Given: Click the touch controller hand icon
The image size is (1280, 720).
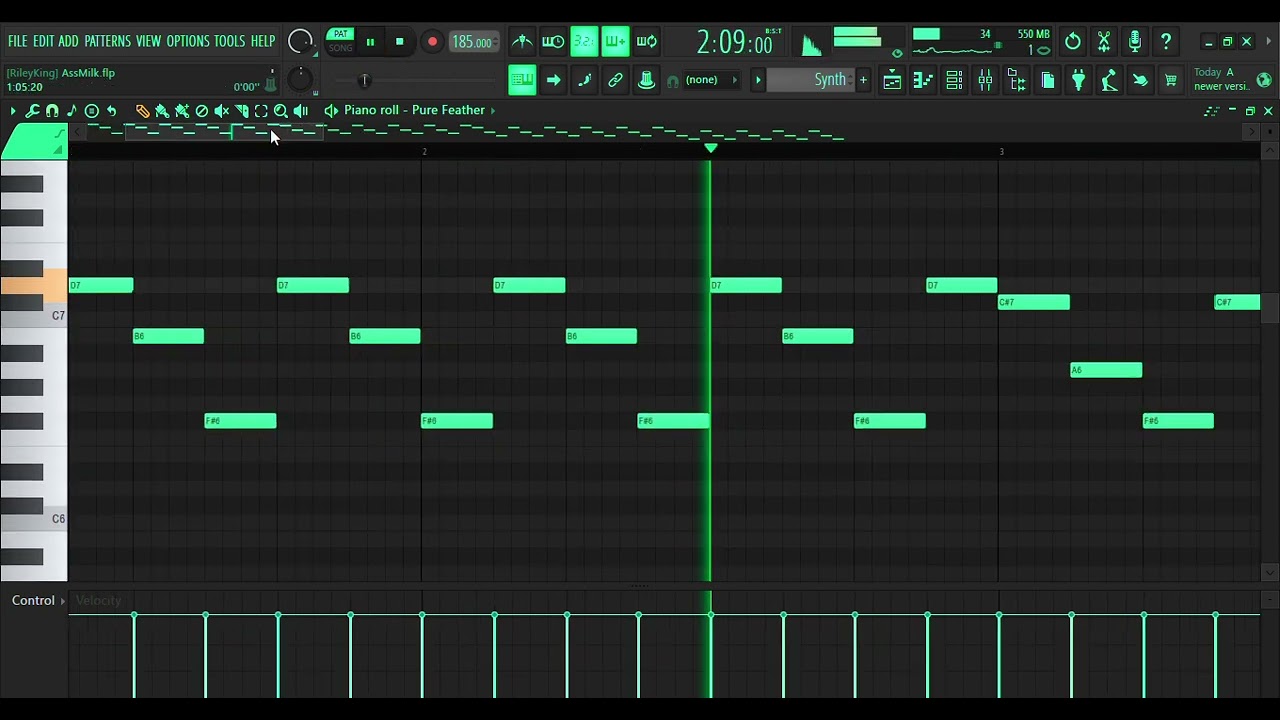Looking at the screenshot, I should (x=1140, y=80).
